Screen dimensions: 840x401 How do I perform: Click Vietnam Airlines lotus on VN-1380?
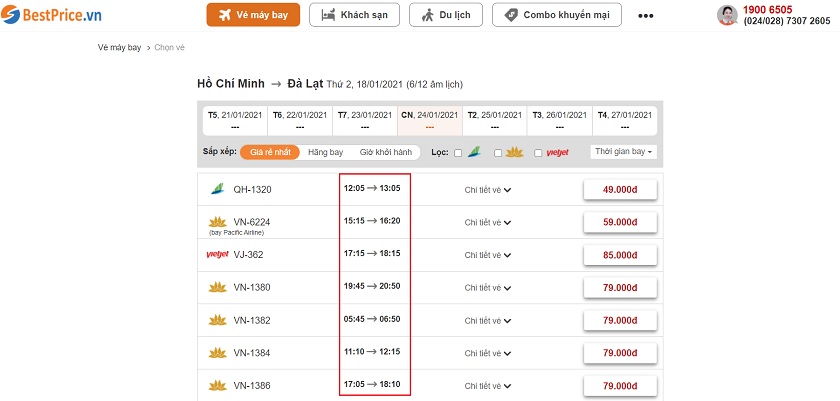pos(217,288)
